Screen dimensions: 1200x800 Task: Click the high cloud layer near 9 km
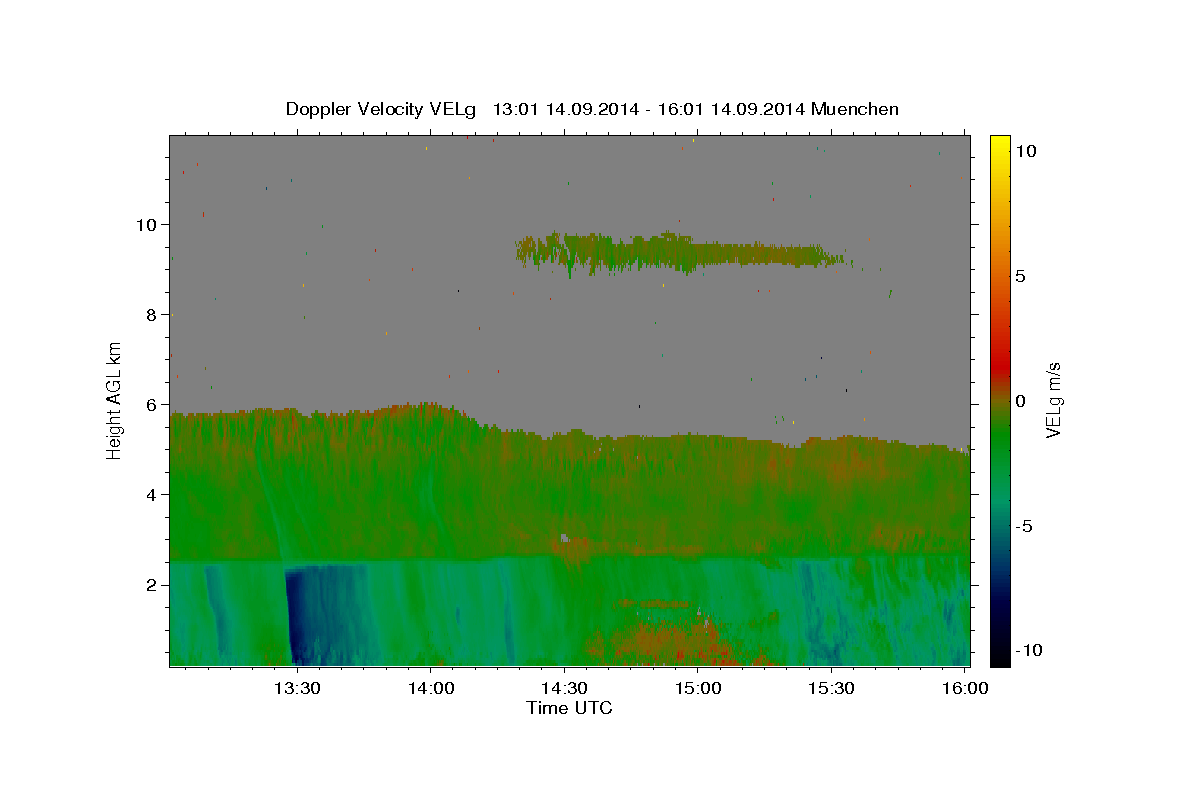coord(680,252)
